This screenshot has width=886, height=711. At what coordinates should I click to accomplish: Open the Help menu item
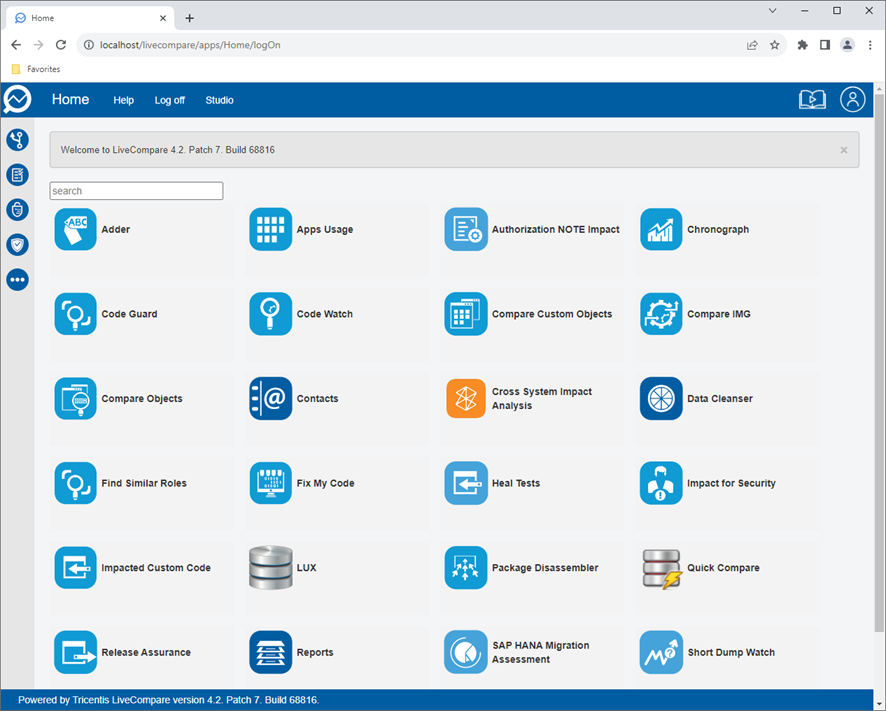coord(123,100)
